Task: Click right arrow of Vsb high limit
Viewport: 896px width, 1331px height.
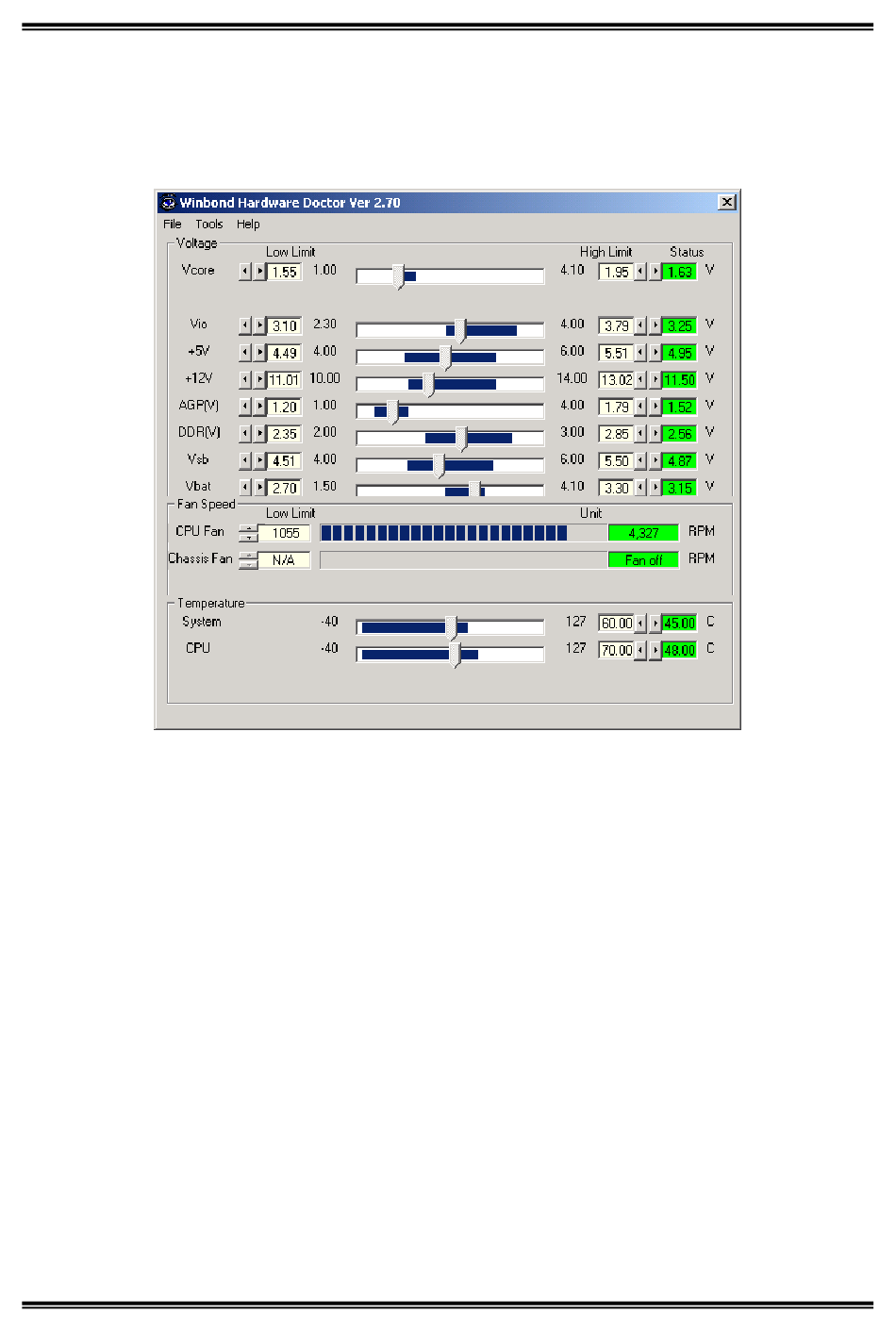Action: [655, 460]
